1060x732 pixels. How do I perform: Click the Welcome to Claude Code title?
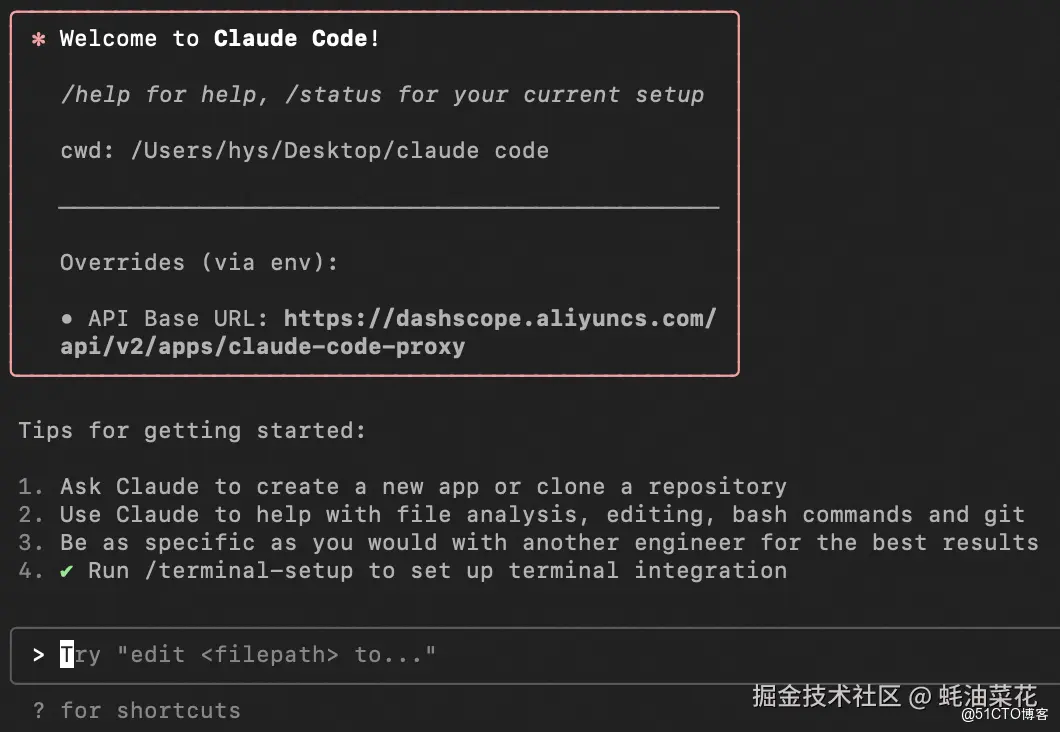point(220,39)
